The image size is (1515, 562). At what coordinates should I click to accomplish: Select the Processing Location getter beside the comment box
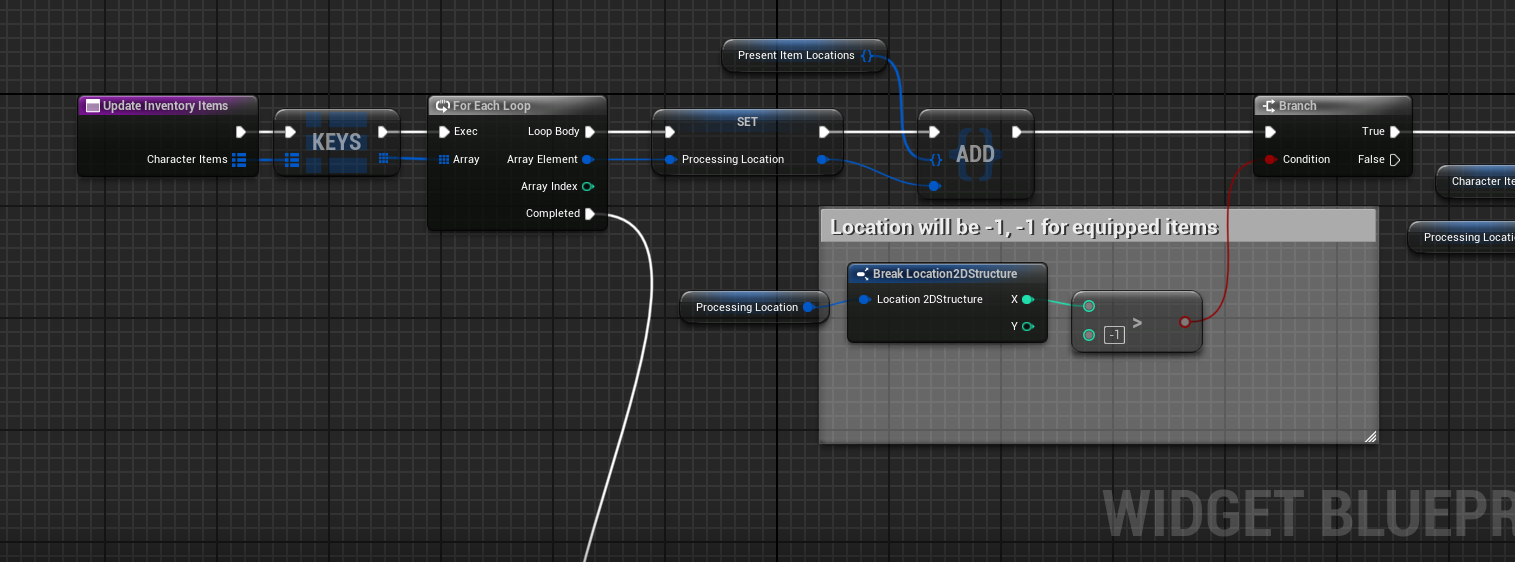point(755,307)
